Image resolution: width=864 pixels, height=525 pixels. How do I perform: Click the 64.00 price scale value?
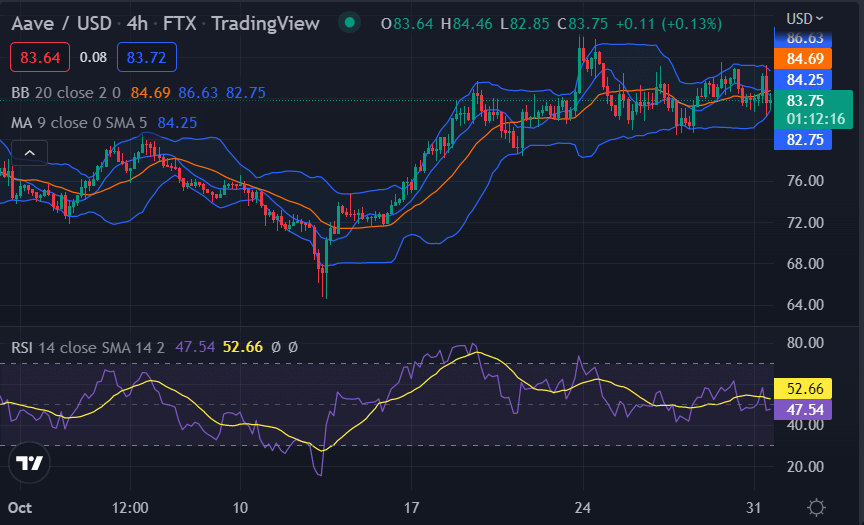(x=805, y=305)
